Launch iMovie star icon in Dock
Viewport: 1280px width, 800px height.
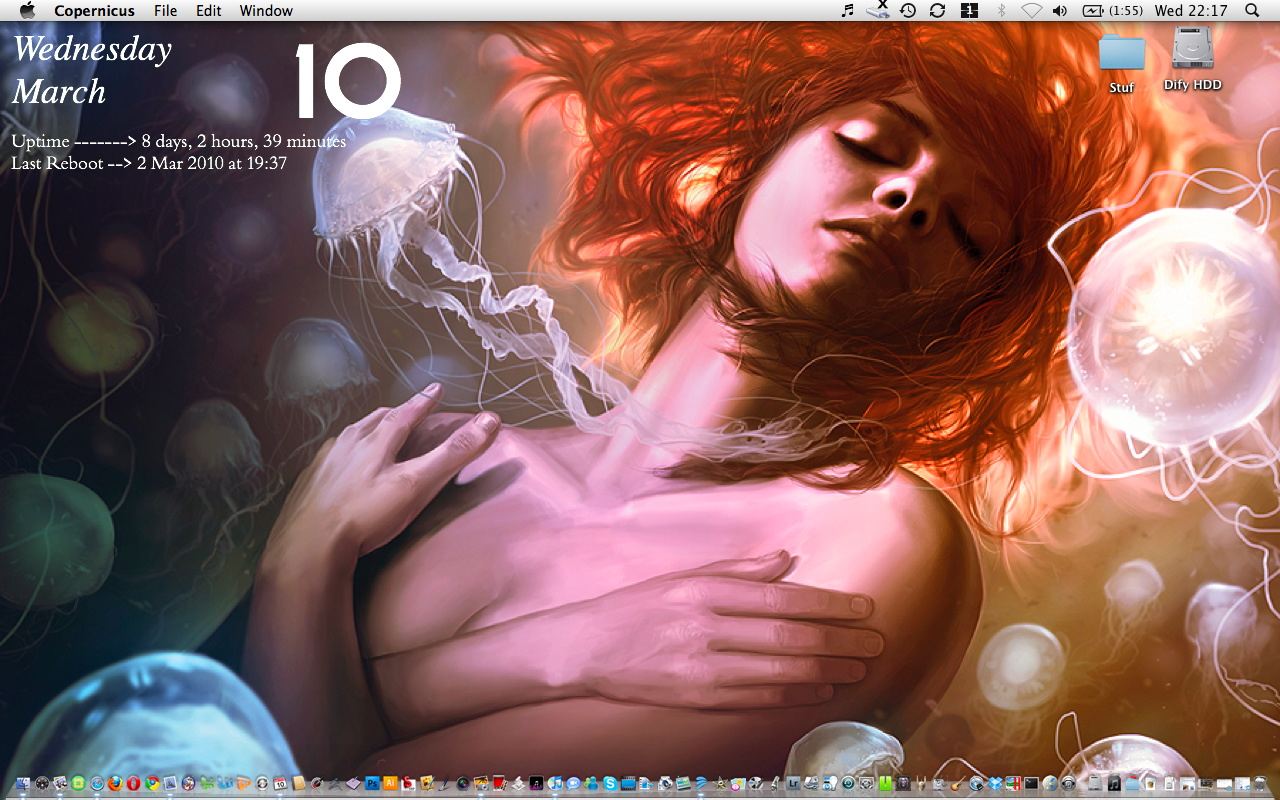(x=720, y=783)
